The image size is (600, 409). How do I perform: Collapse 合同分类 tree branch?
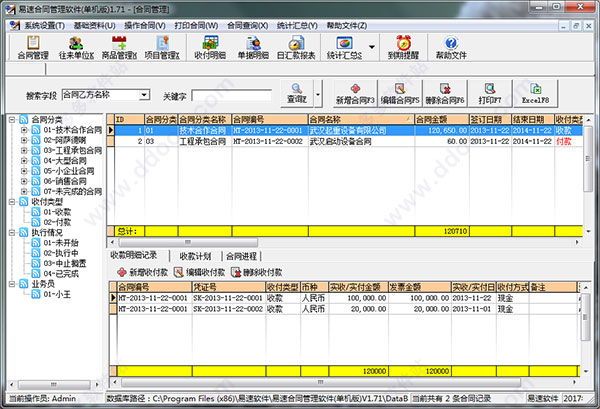click(12, 120)
